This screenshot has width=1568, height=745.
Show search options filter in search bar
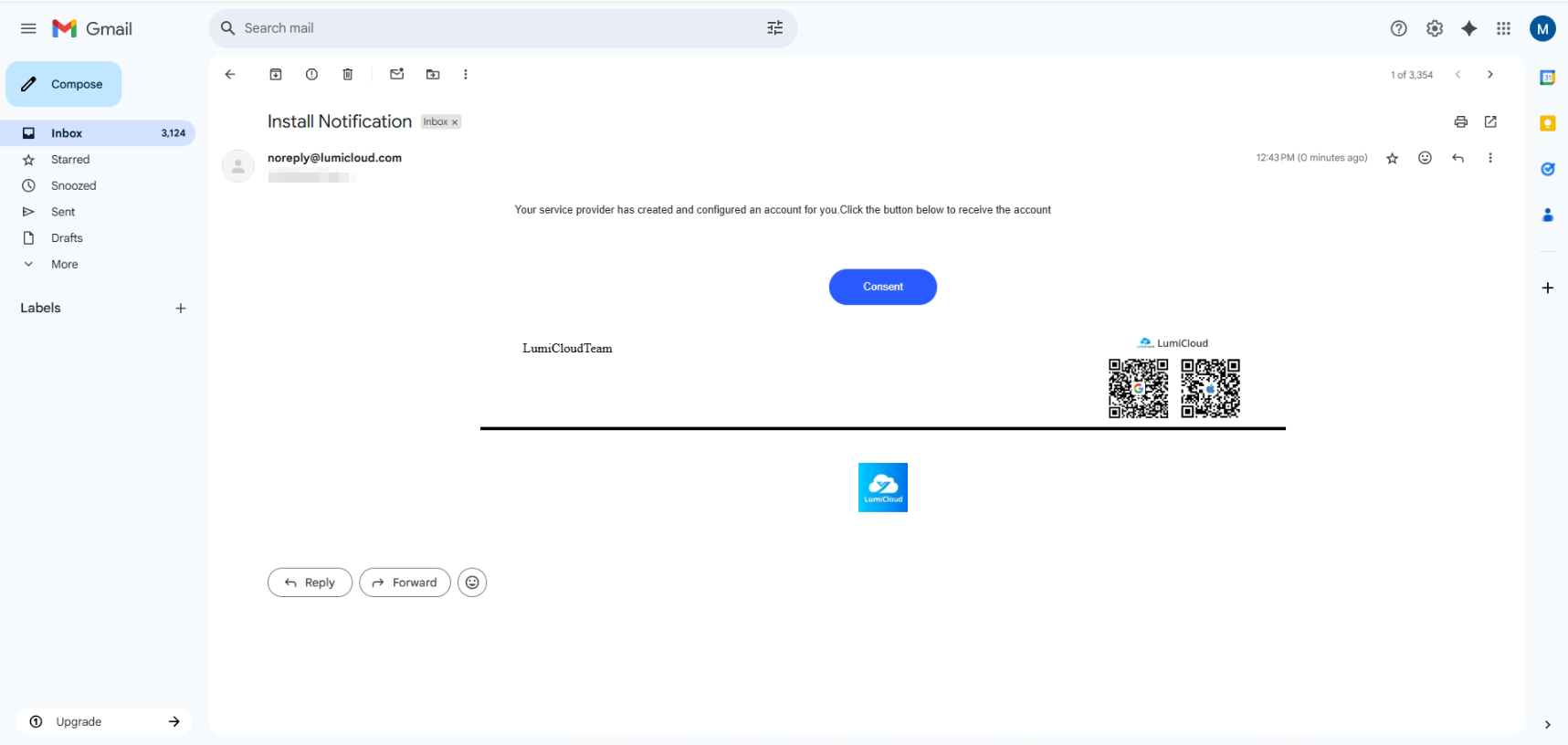point(774,29)
